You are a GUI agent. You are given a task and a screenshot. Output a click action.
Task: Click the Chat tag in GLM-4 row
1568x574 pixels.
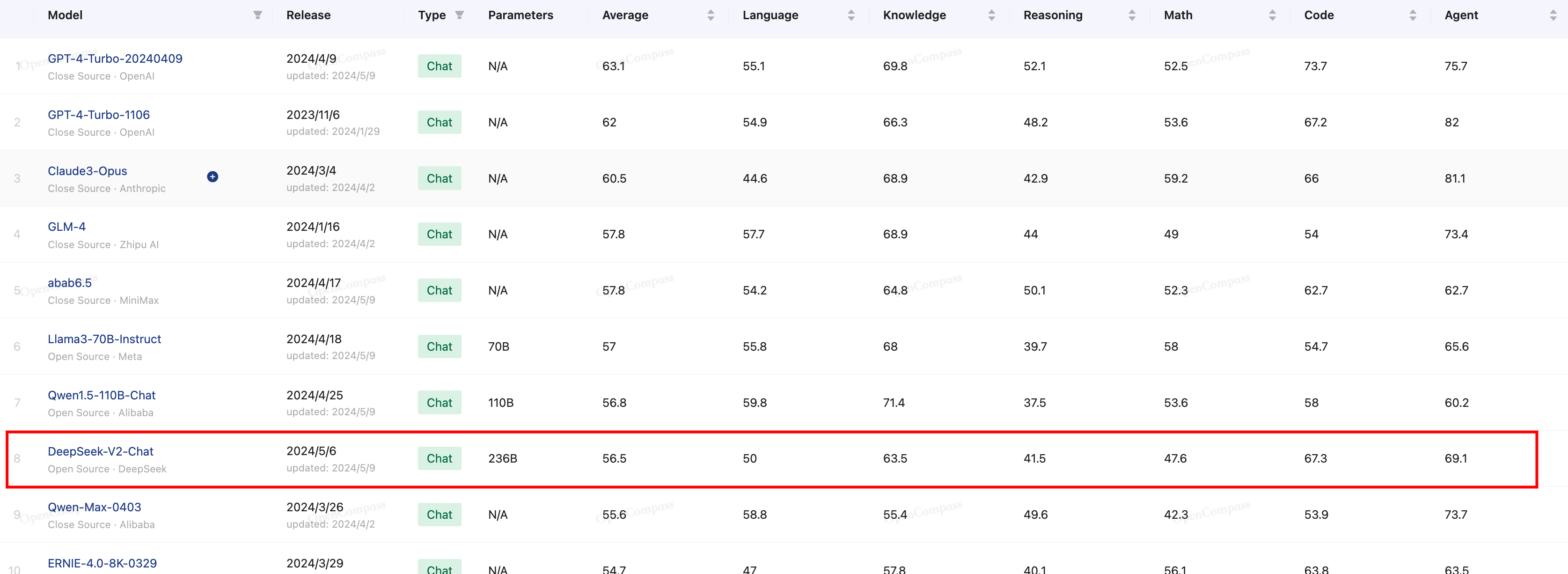tap(439, 235)
